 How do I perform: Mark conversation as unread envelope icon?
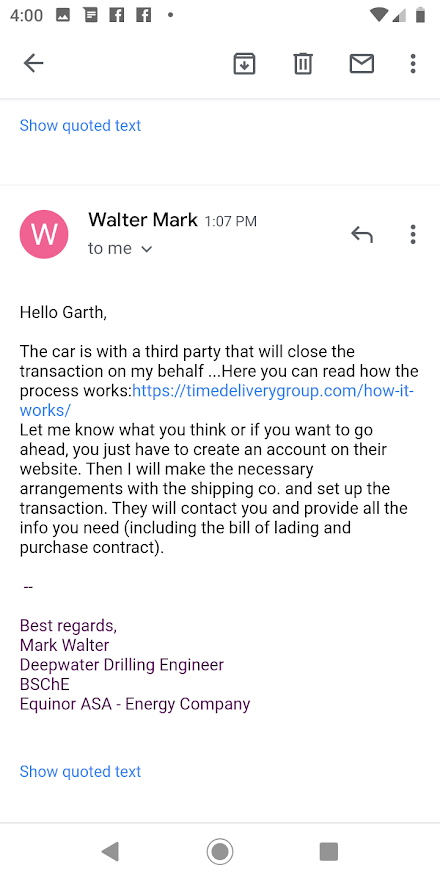[362, 63]
